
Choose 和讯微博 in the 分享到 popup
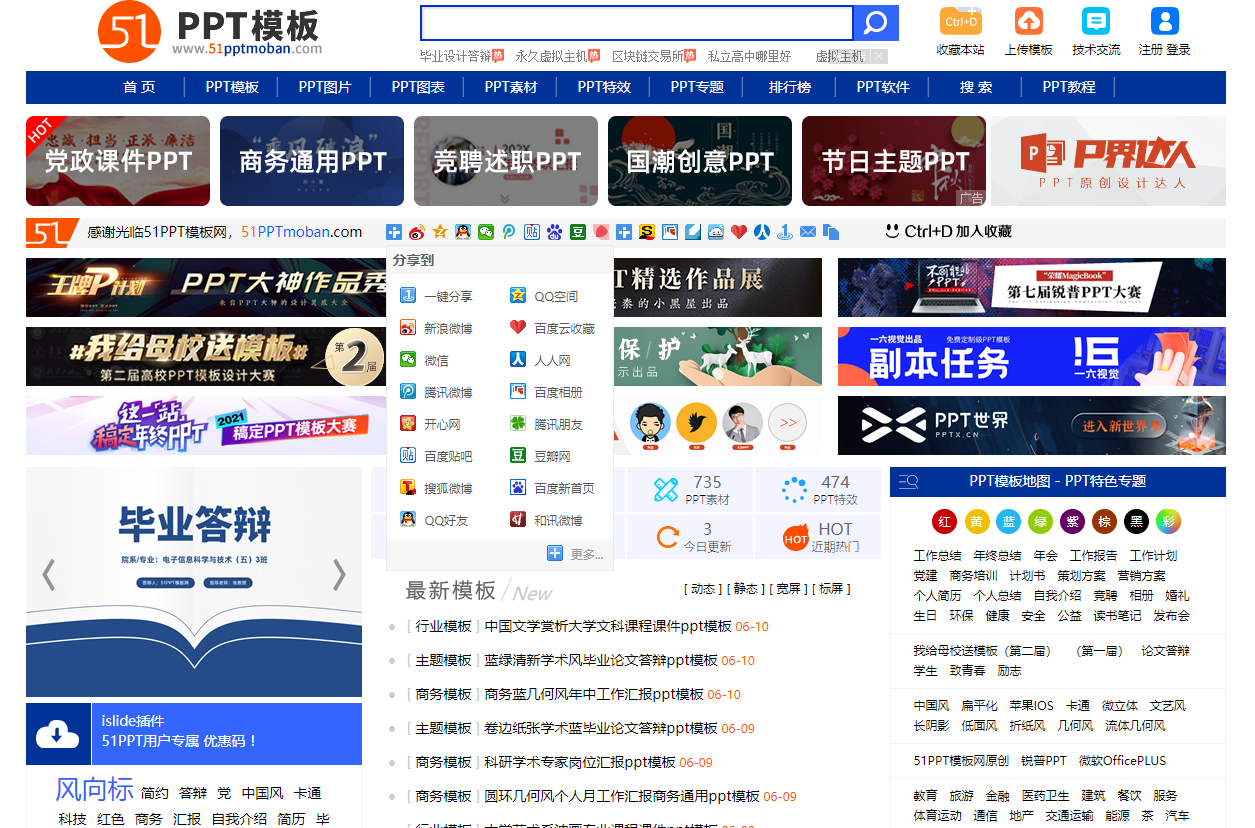547,520
